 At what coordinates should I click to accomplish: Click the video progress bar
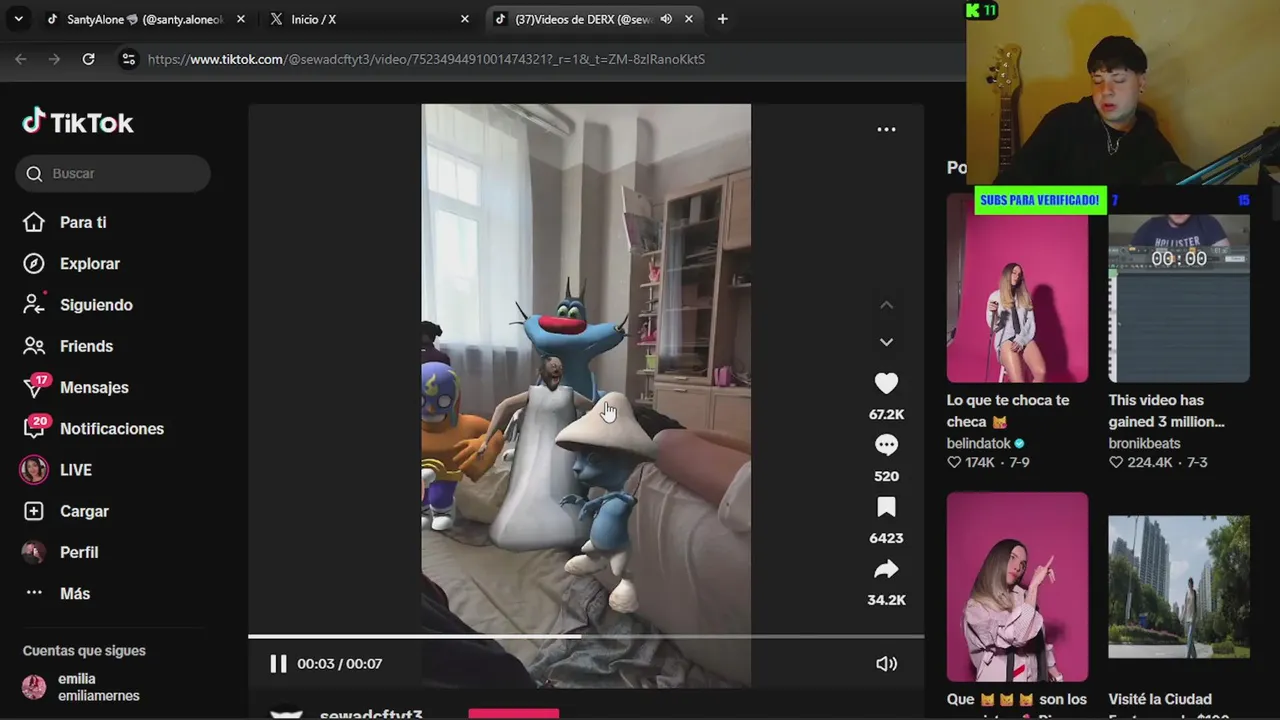click(586, 636)
